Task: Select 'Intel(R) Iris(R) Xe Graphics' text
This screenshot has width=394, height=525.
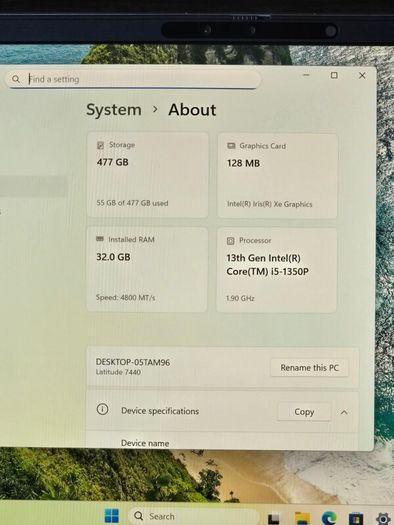Action: click(269, 204)
